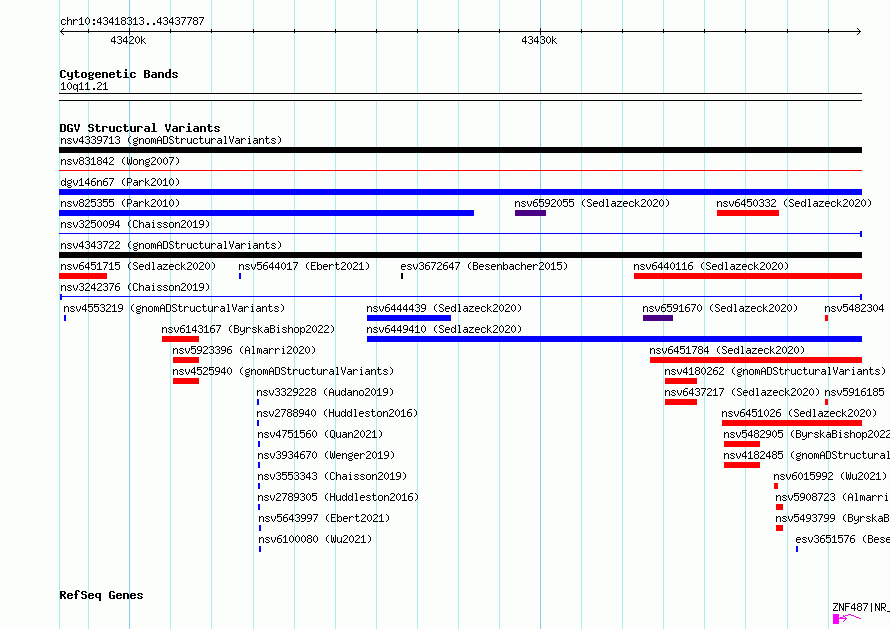Click the red bar under nsv5923396
This screenshot has height=629, width=890.
point(186,360)
